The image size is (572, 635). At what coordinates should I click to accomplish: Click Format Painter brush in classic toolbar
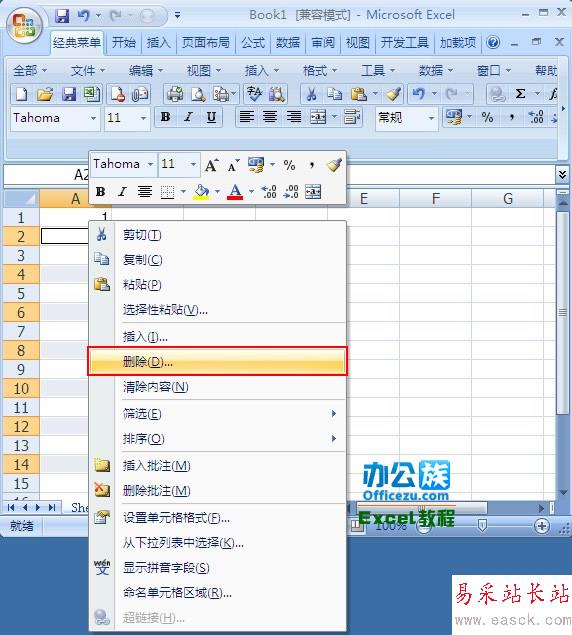[x=393, y=94]
